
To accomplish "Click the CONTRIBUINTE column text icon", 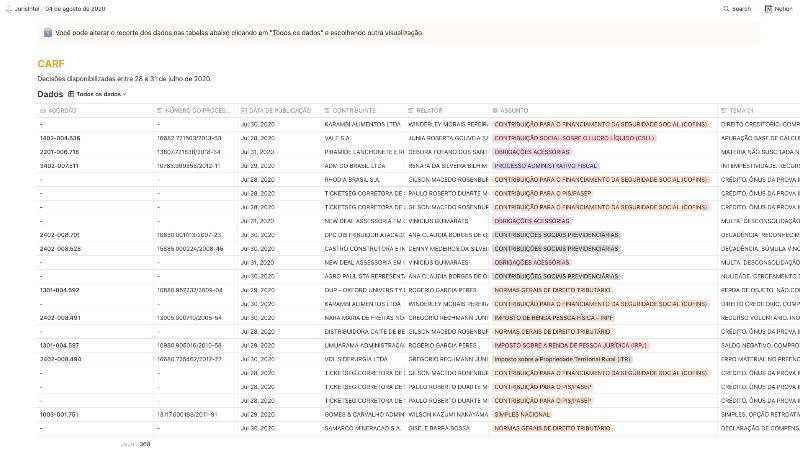I will coord(327,110).
